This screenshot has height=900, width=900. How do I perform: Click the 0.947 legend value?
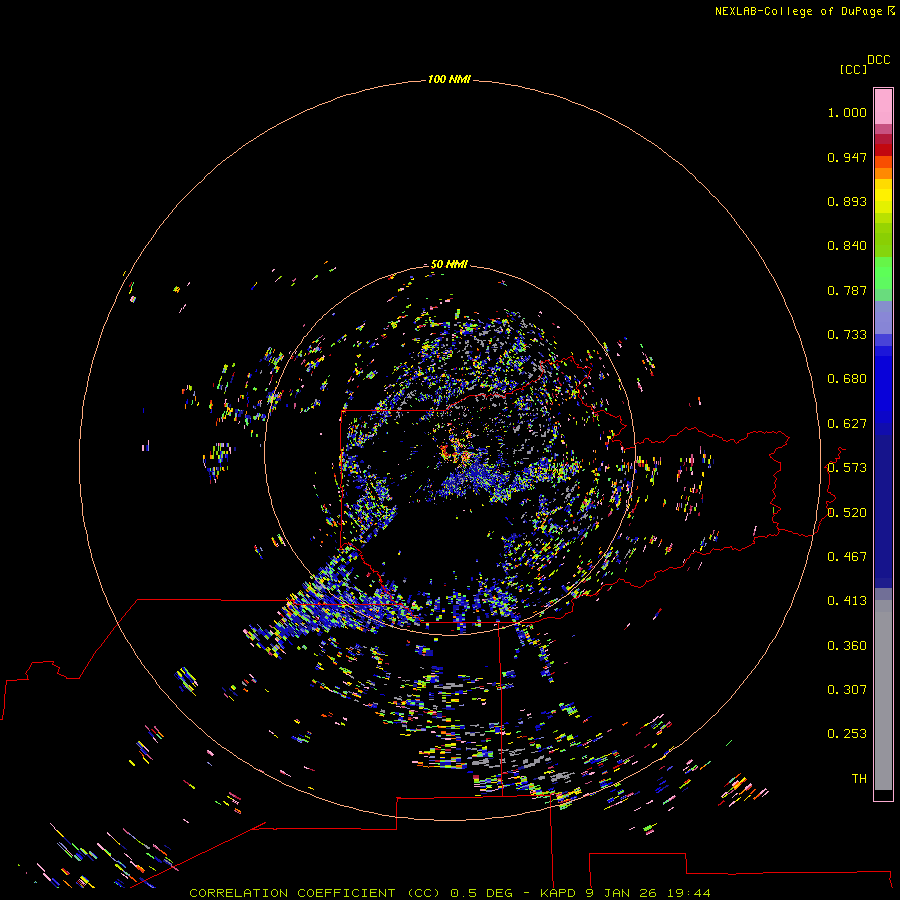847,157
